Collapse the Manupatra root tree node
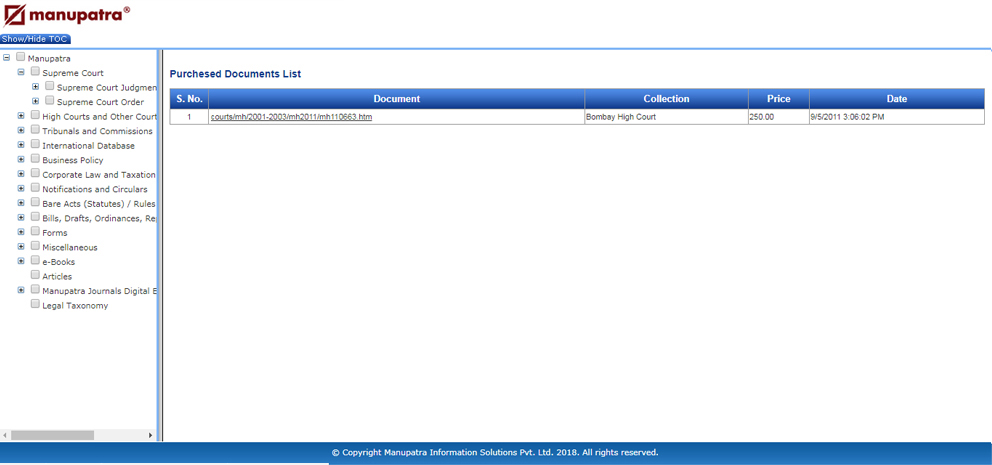 pyautogui.click(x=7, y=58)
